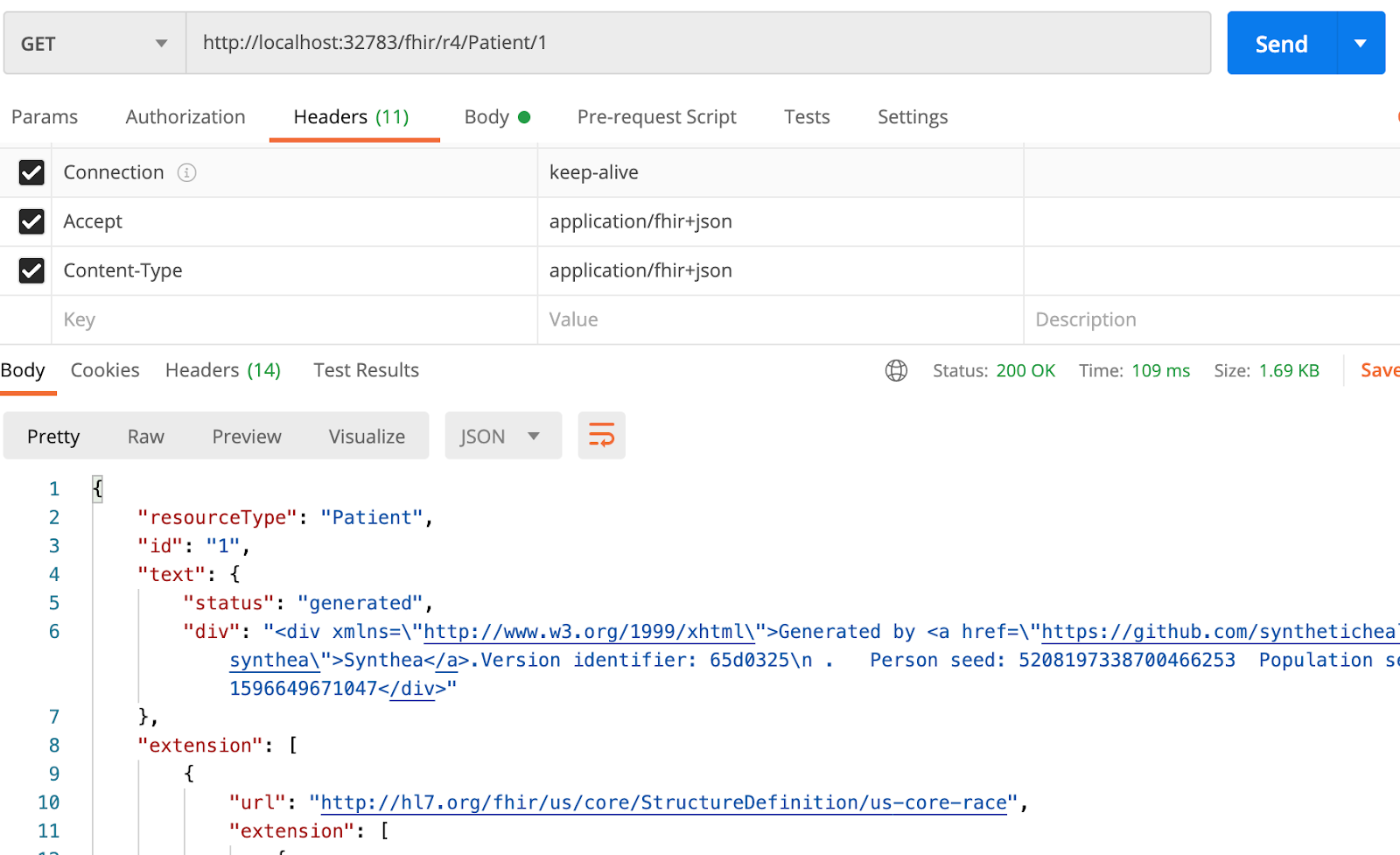Click the Connection header info icon
The height and width of the screenshot is (855, 1400).
click(x=186, y=172)
